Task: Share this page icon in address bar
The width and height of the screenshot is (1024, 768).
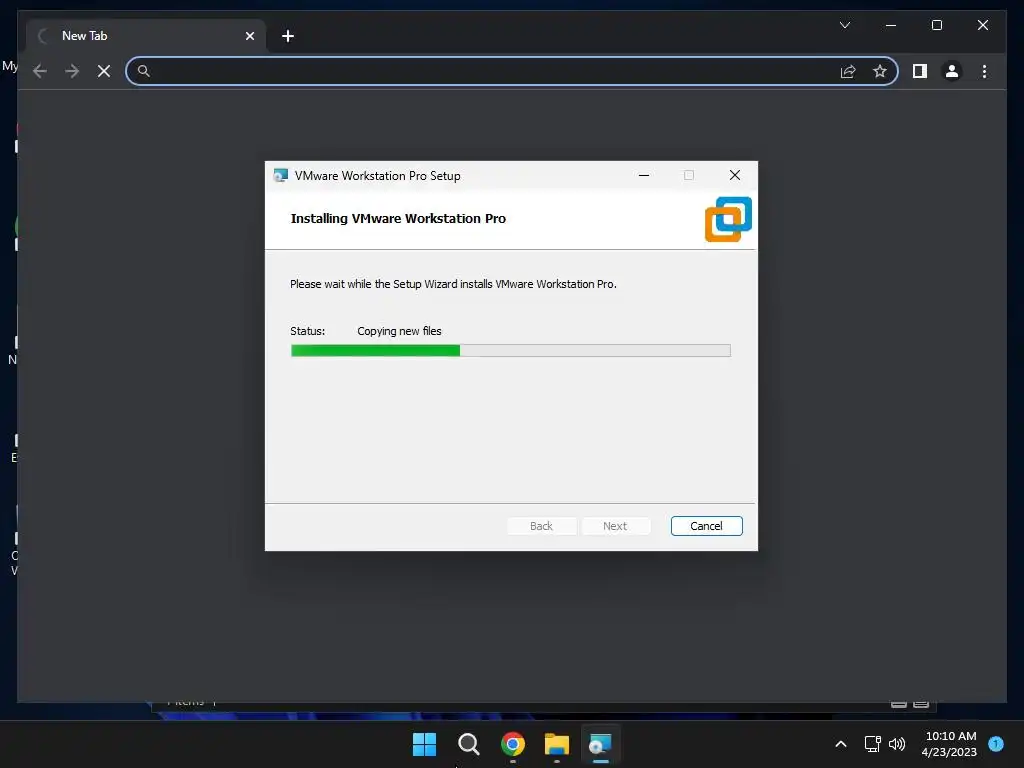Action: click(x=848, y=71)
